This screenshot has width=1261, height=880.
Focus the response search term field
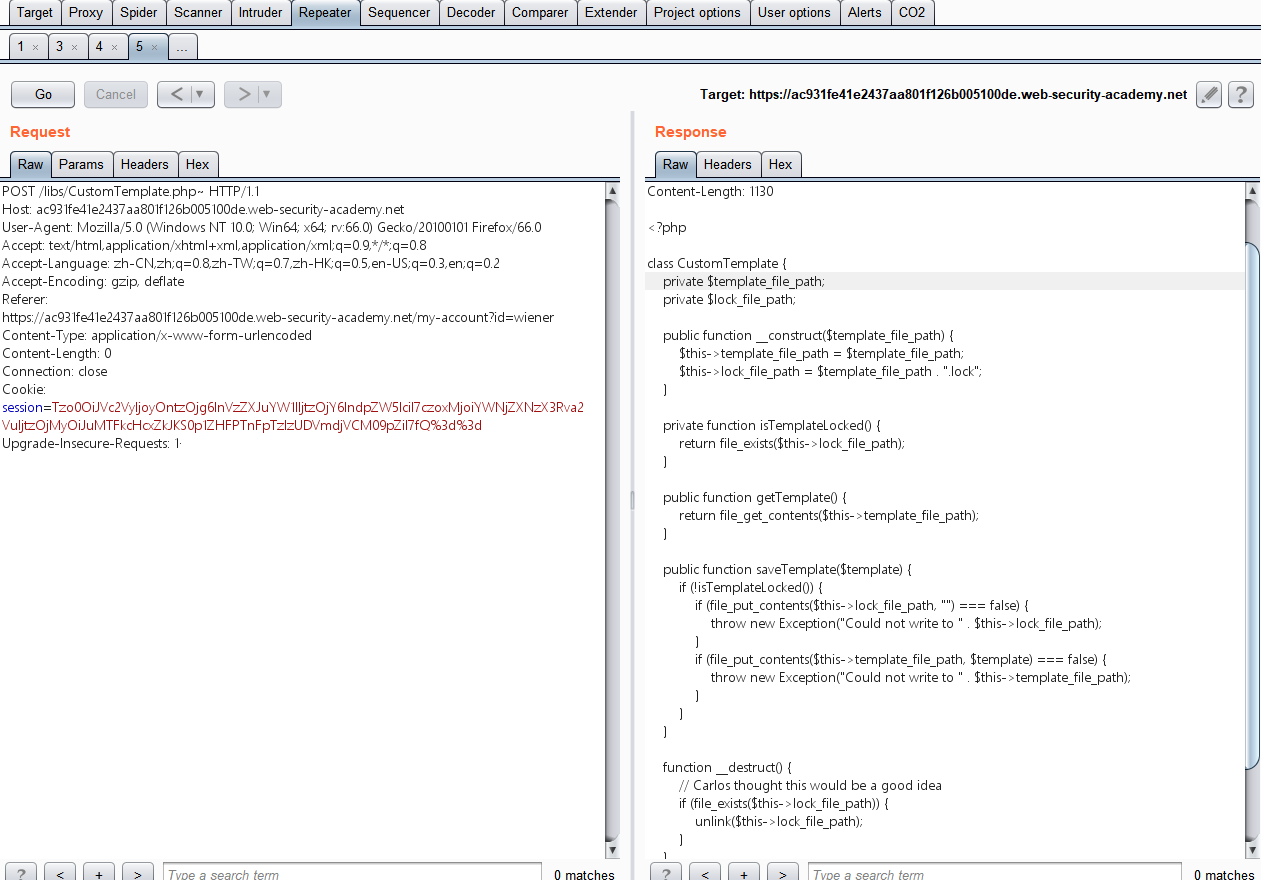pos(994,874)
